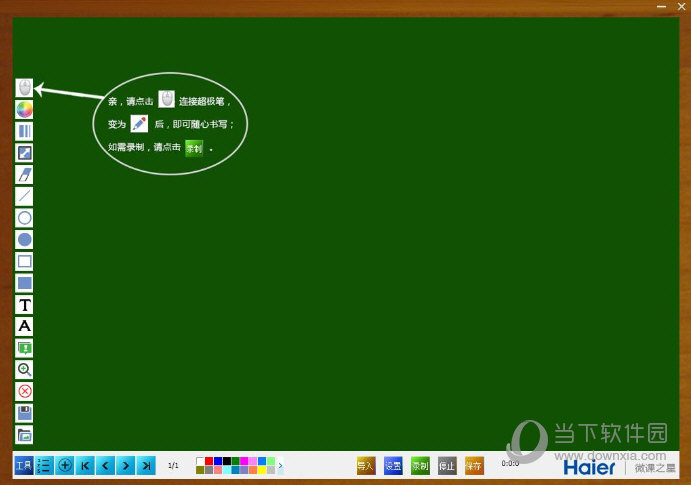Pick the light green color swatch
The width and height of the screenshot is (691, 485).
coord(271,461)
